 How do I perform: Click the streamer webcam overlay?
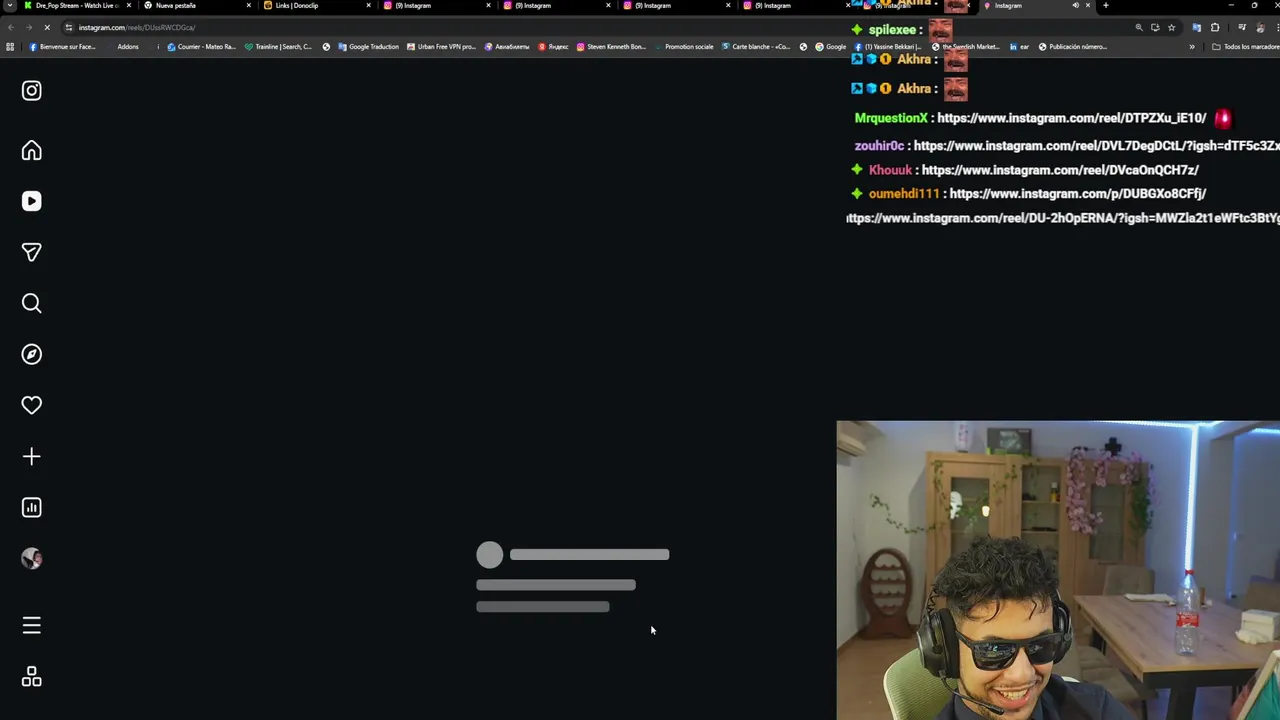pyautogui.click(x=1058, y=570)
